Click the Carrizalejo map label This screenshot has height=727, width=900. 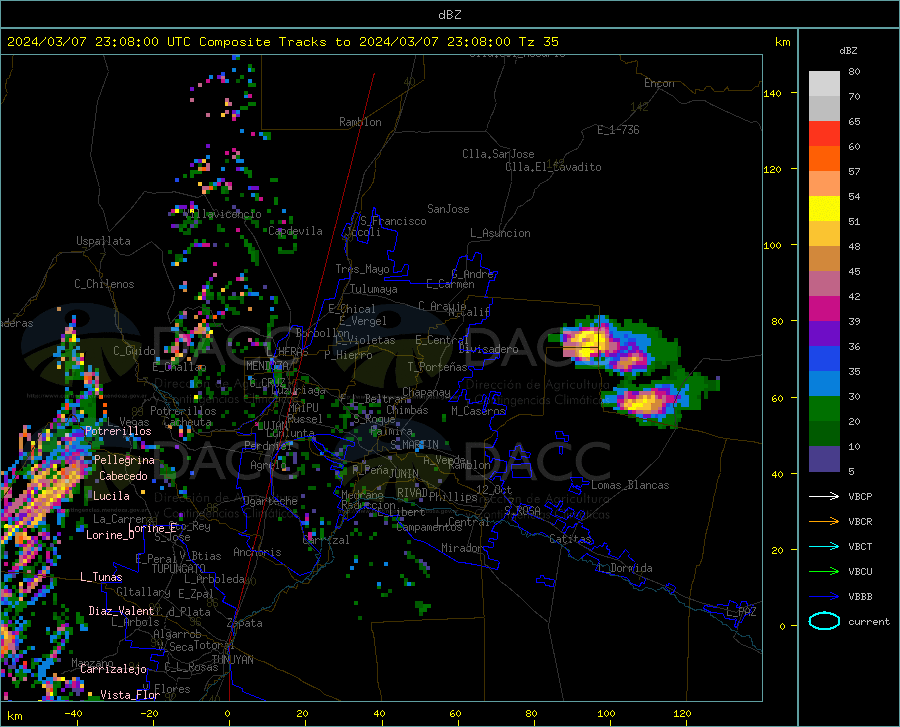point(113,669)
